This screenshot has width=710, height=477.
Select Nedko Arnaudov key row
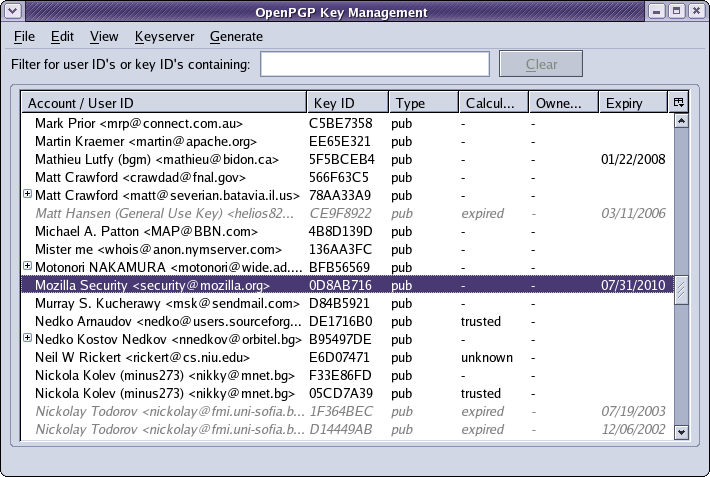[347, 321]
